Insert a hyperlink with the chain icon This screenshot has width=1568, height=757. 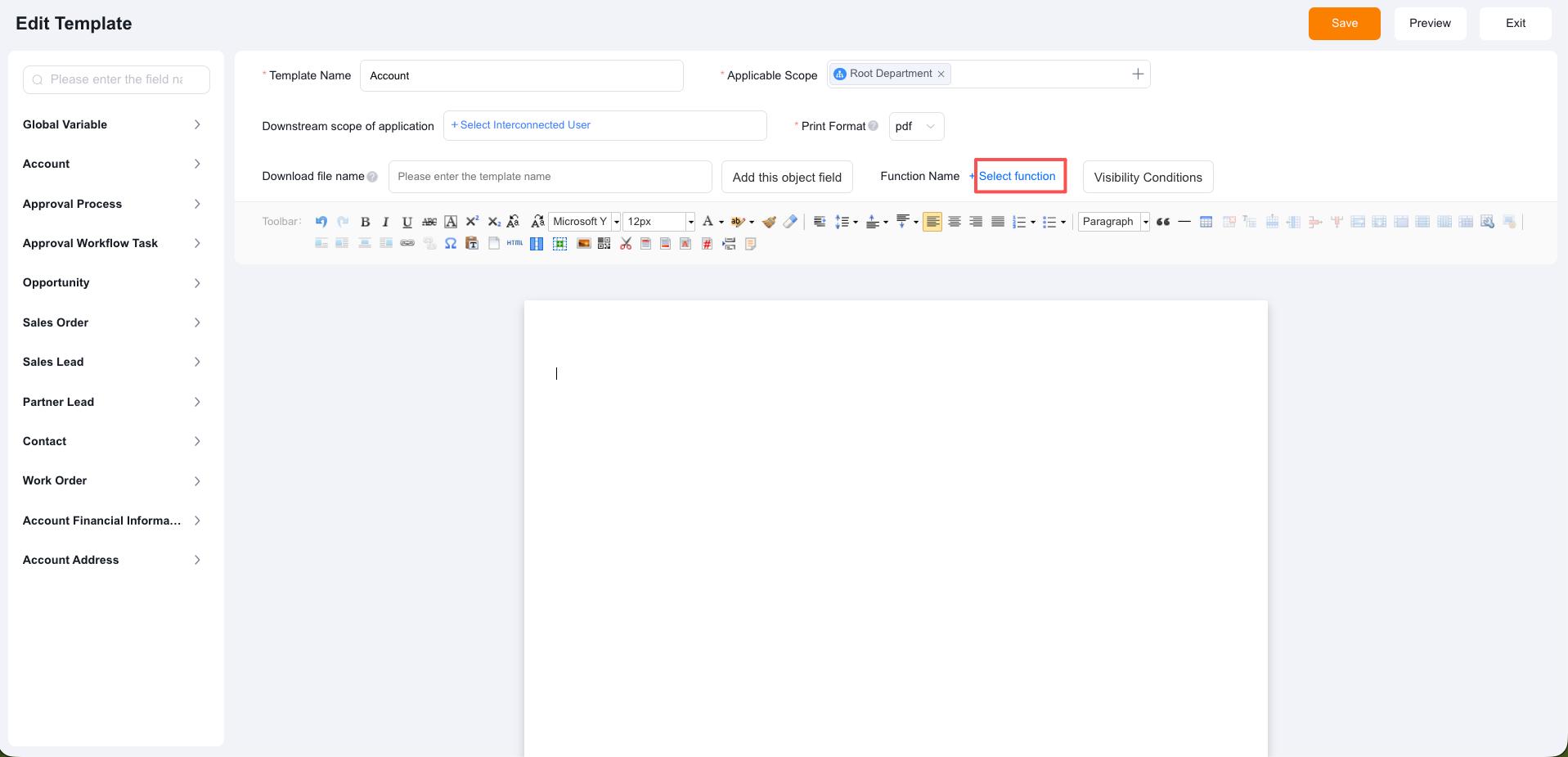point(407,244)
